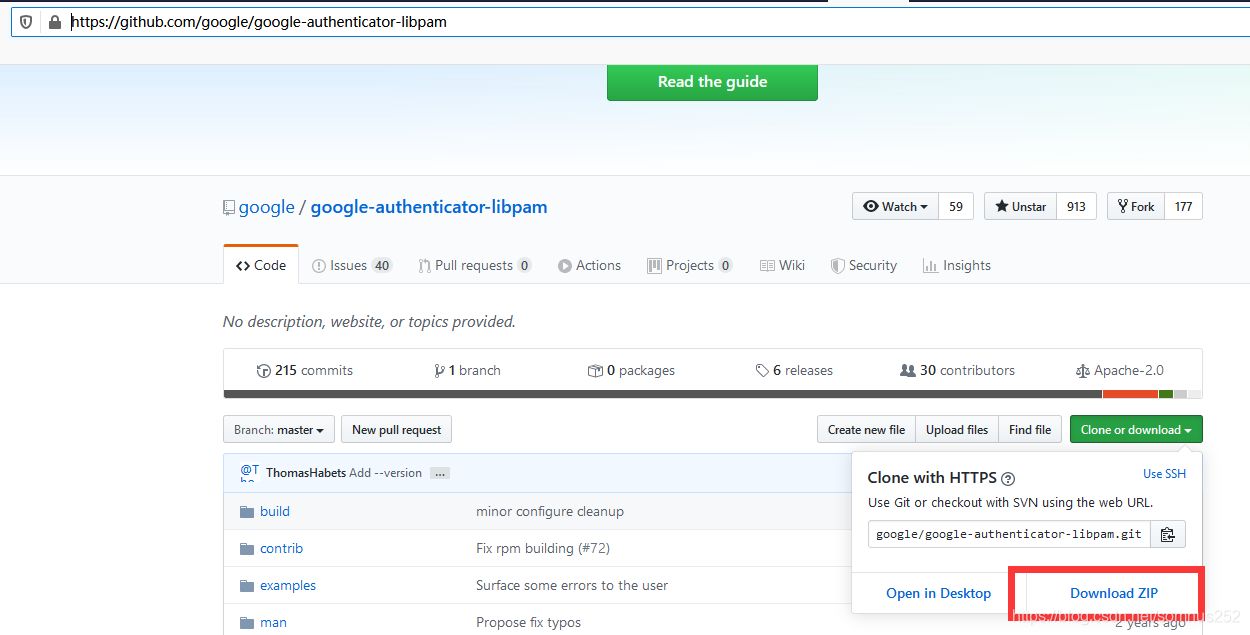
Task: Click the shield icon in the address bar
Action: [25, 21]
